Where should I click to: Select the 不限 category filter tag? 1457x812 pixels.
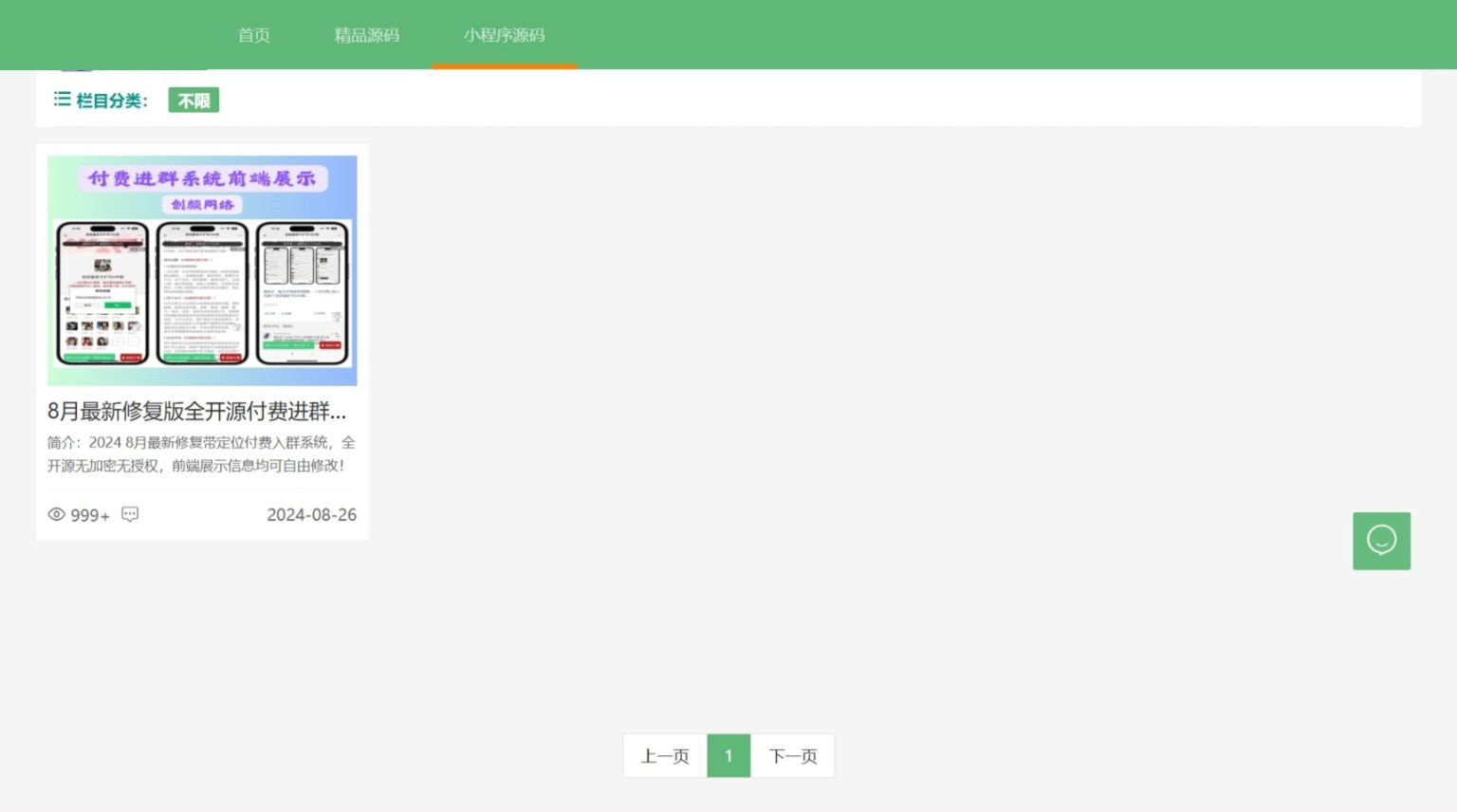pyautogui.click(x=194, y=101)
